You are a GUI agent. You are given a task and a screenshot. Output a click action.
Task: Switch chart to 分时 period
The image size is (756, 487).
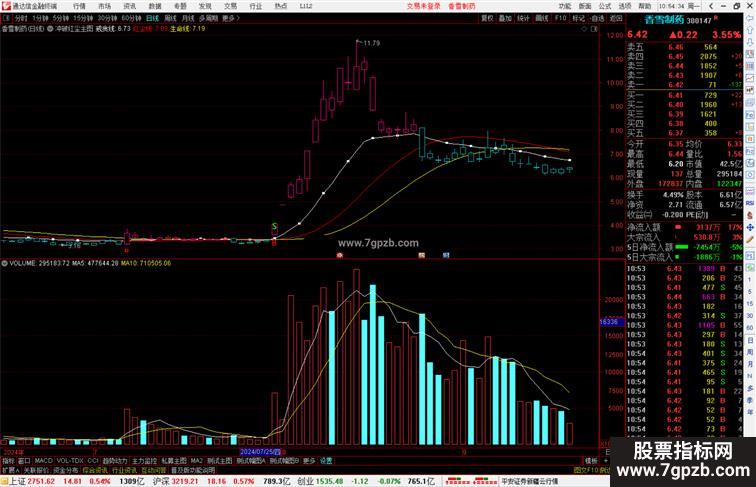click(x=20, y=18)
